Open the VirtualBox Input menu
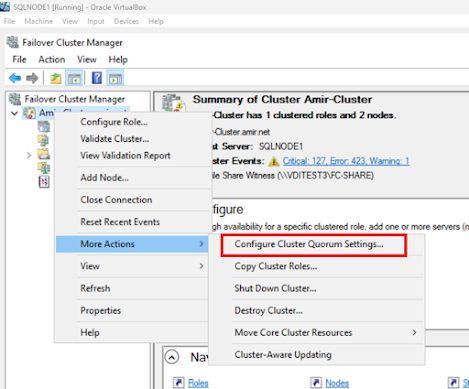 (x=96, y=21)
